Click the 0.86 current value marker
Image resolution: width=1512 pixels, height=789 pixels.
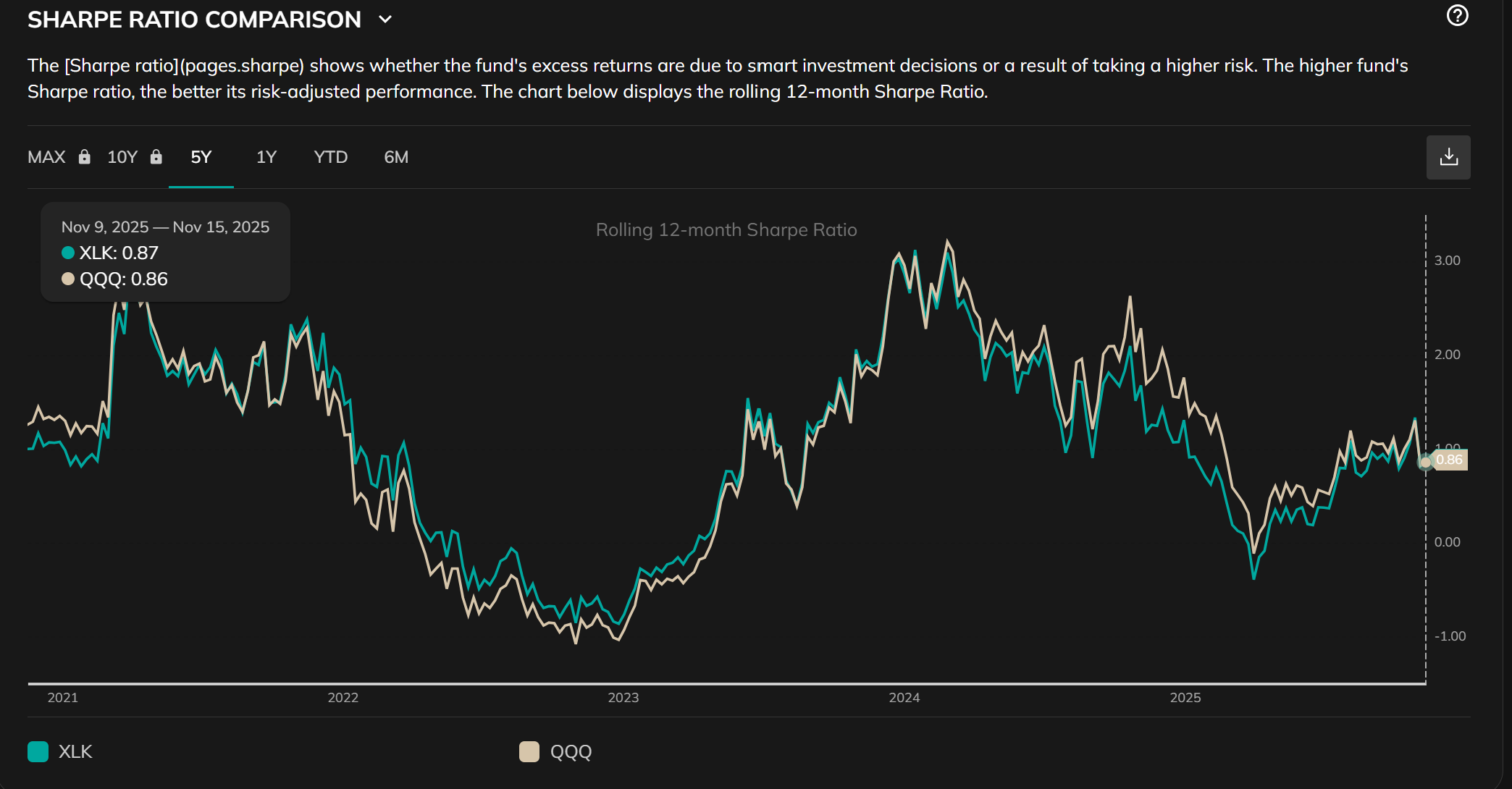pyautogui.click(x=1449, y=460)
